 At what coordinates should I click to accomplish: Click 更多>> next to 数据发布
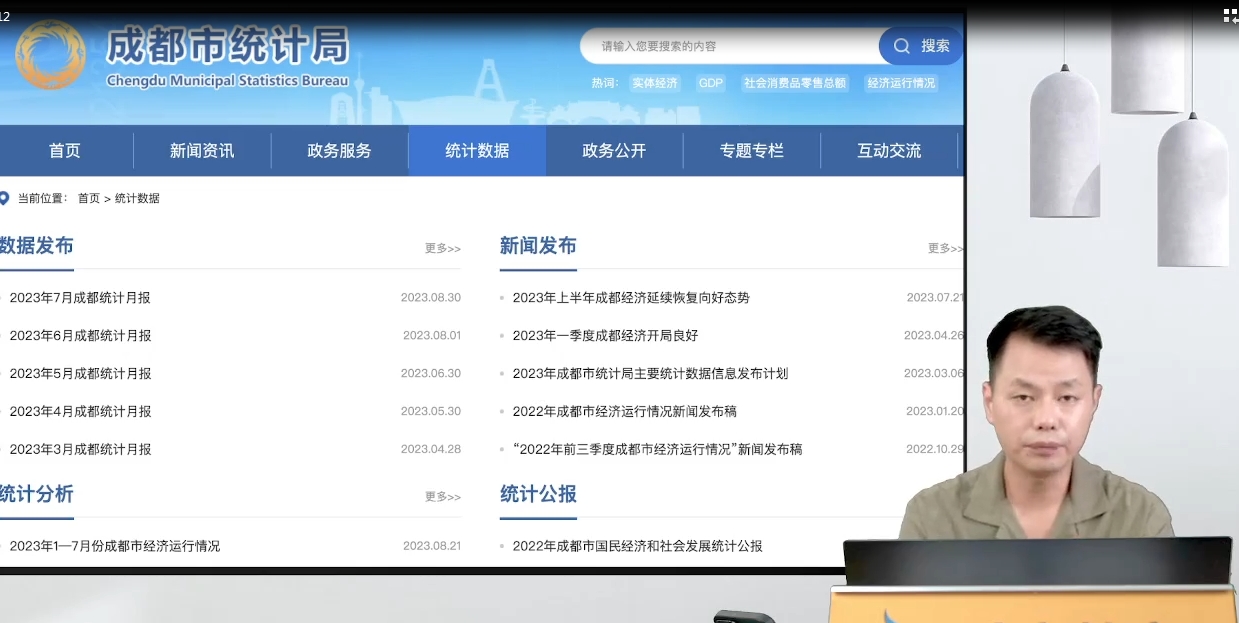tap(442, 249)
